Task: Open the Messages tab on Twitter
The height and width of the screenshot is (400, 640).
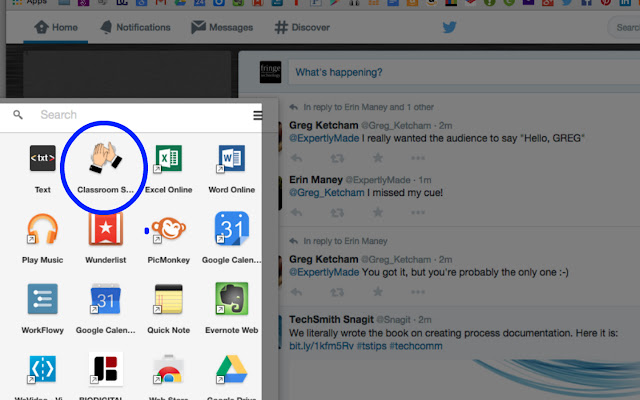Action: click(222, 27)
